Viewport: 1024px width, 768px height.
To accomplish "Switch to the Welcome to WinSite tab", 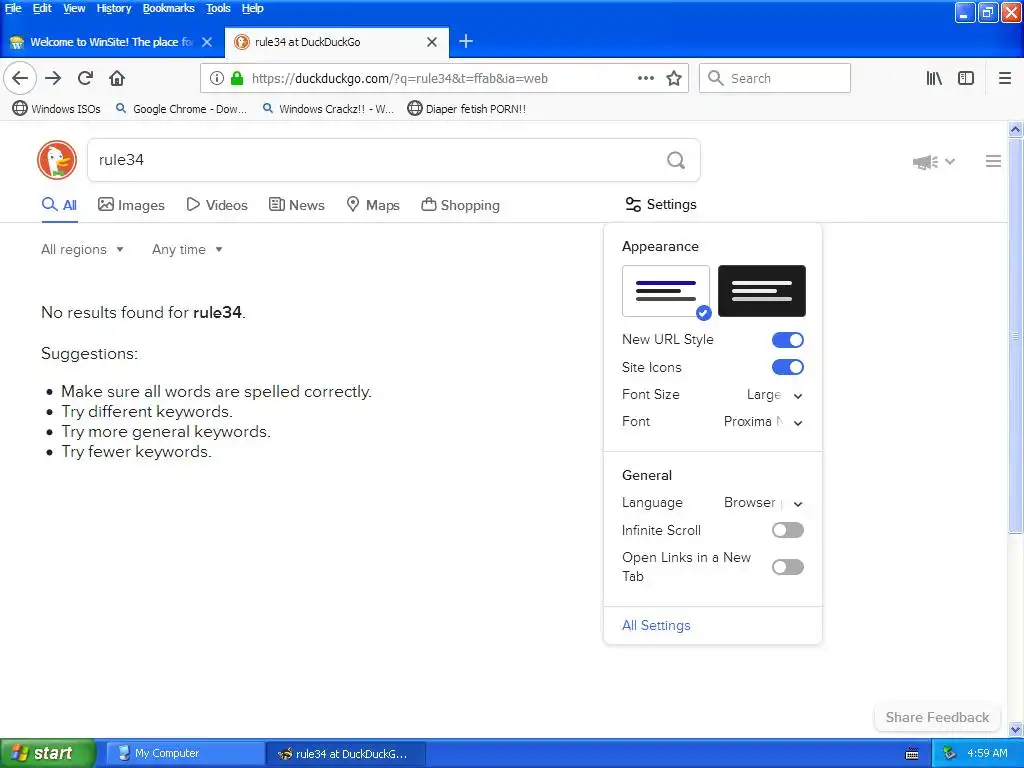I will pos(112,42).
